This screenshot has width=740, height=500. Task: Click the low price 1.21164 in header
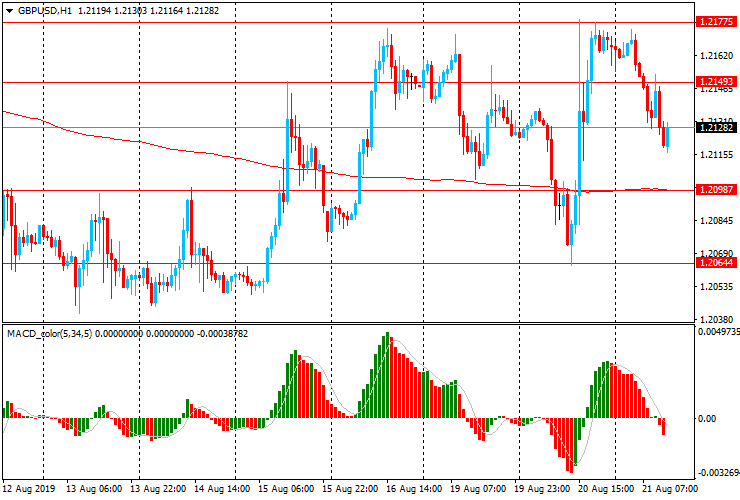pyautogui.click(x=166, y=11)
